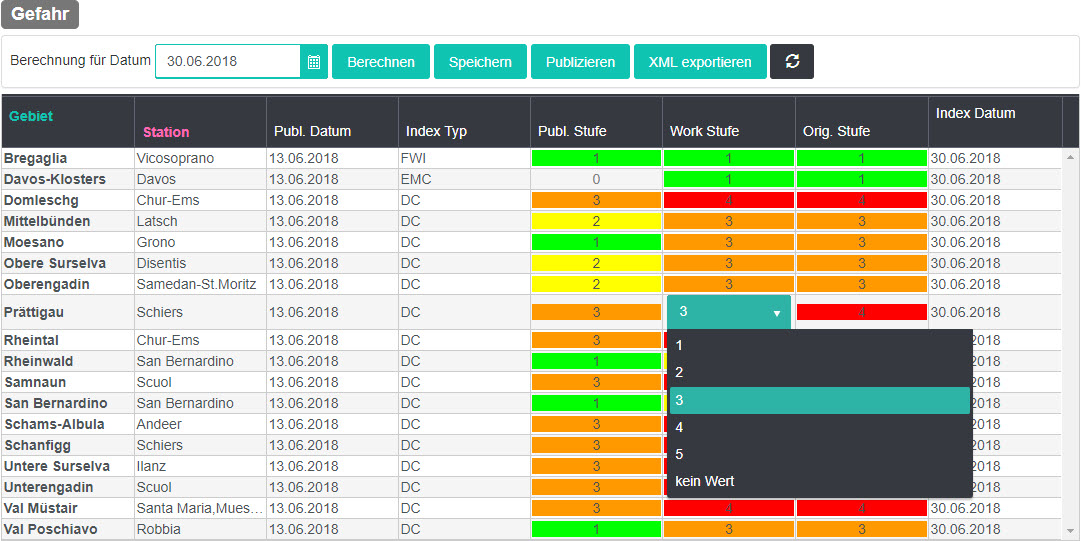Click the Samedan-St.Moritz station cell
Viewport: 1081px width, 541px height.
pyautogui.click(x=201, y=285)
